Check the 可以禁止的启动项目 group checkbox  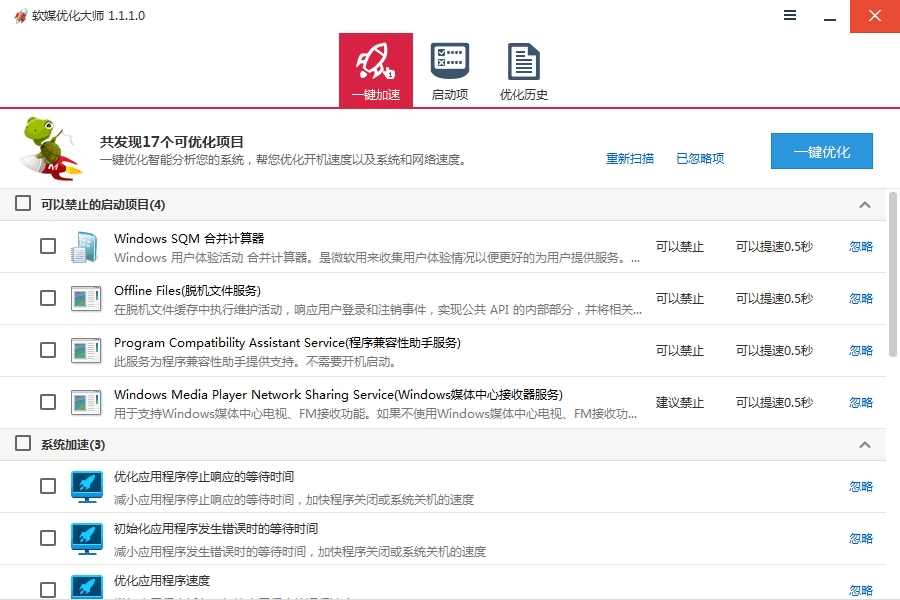pyautogui.click(x=23, y=204)
